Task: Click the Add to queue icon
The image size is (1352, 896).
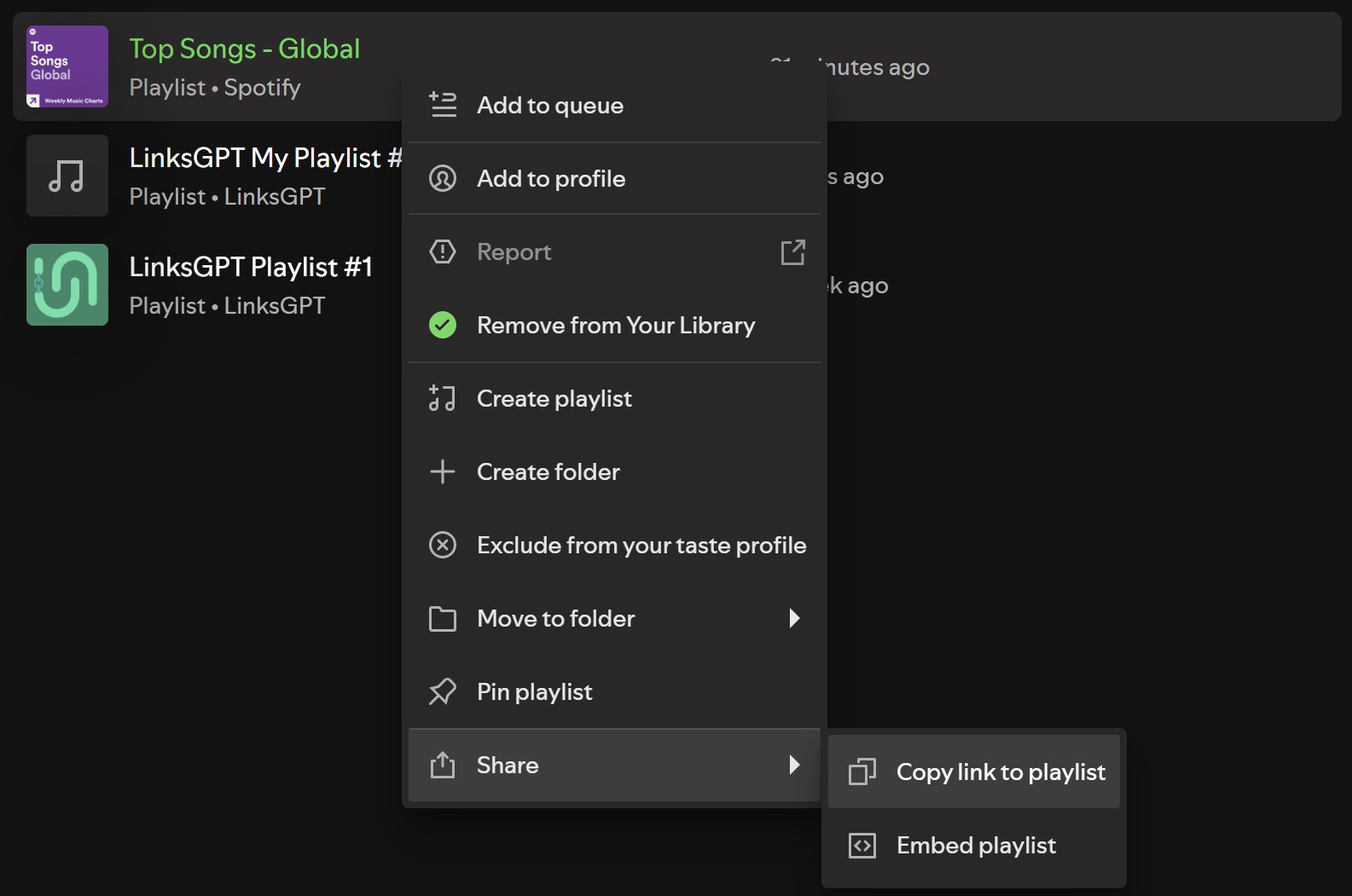Action: click(x=443, y=105)
